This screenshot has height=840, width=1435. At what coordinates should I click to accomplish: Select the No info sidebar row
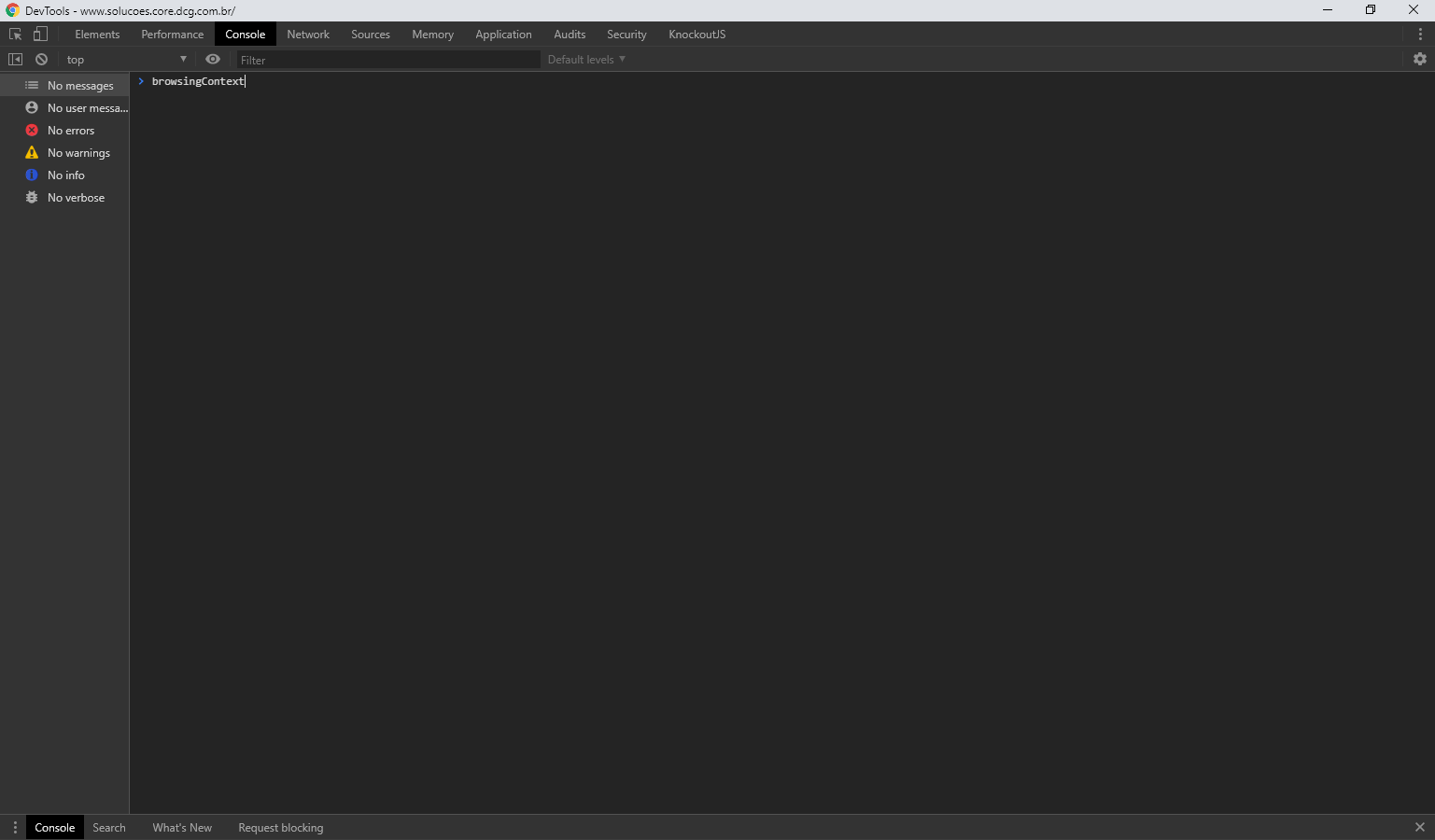point(64,175)
